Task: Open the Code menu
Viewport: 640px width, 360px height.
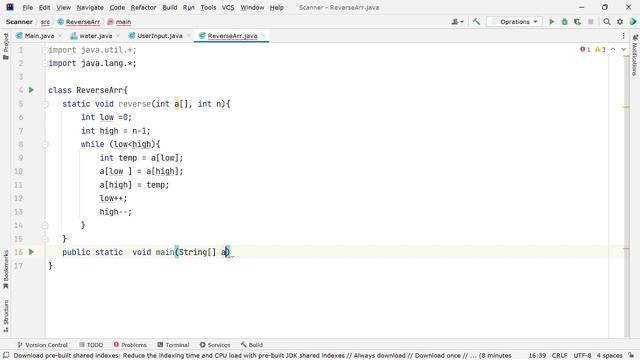Action: [117, 7]
